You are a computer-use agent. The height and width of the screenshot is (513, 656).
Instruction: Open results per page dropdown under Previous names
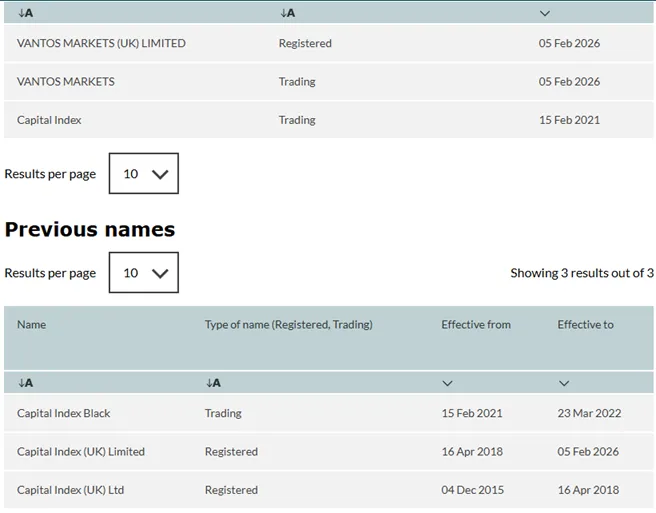click(x=144, y=272)
